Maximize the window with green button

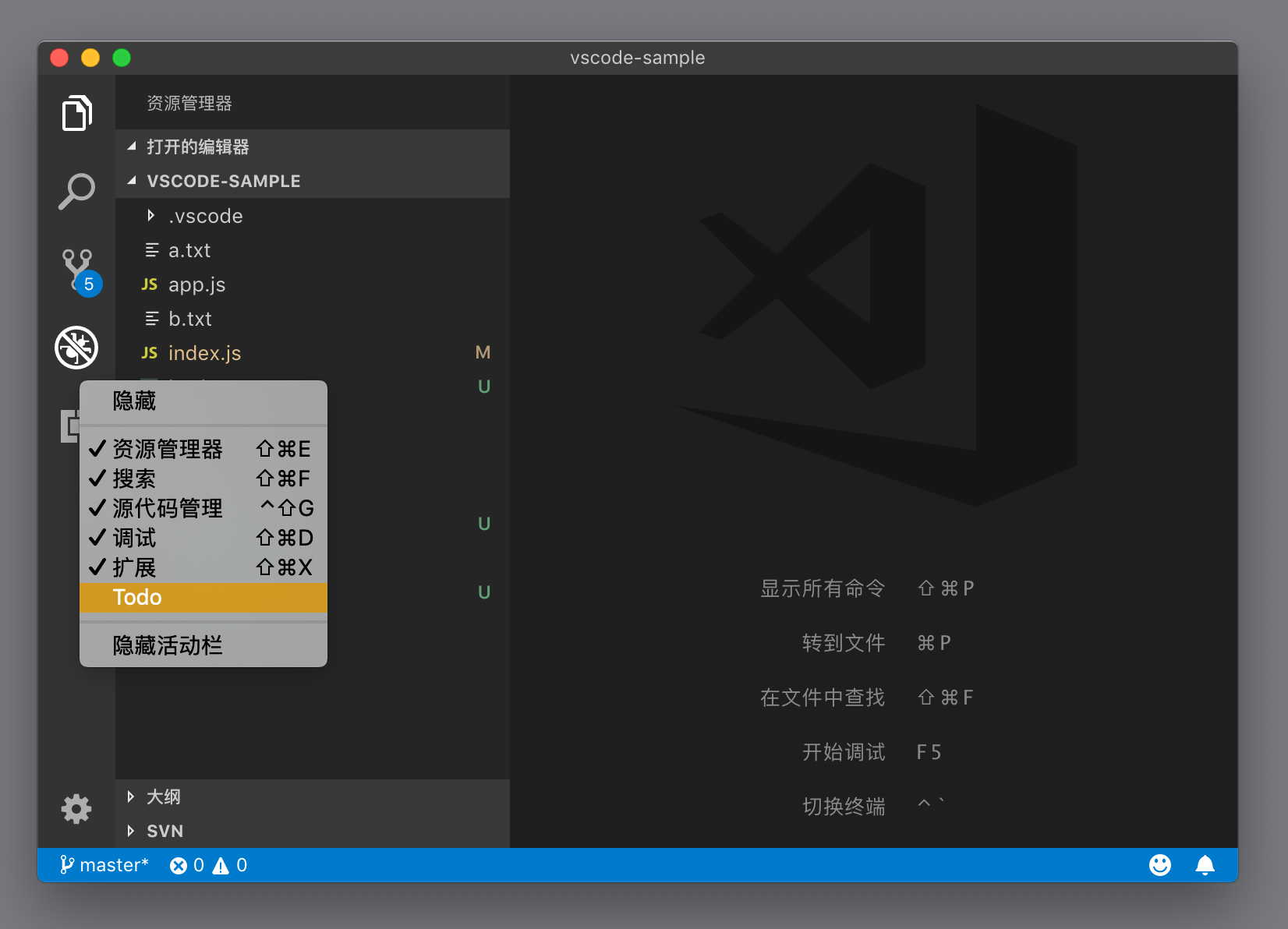122,58
